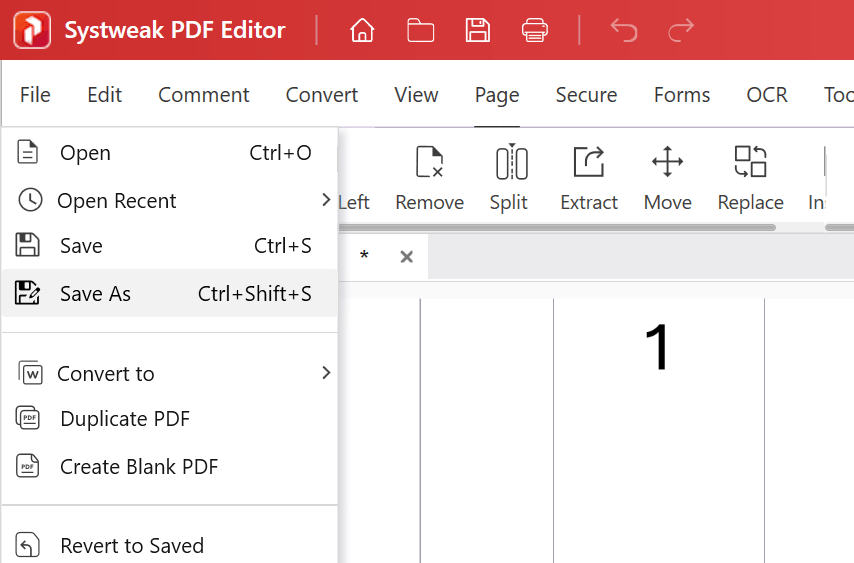Go to Home via house icon
Image resolution: width=854 pixels, height=563 pixels.
point(362,30)
